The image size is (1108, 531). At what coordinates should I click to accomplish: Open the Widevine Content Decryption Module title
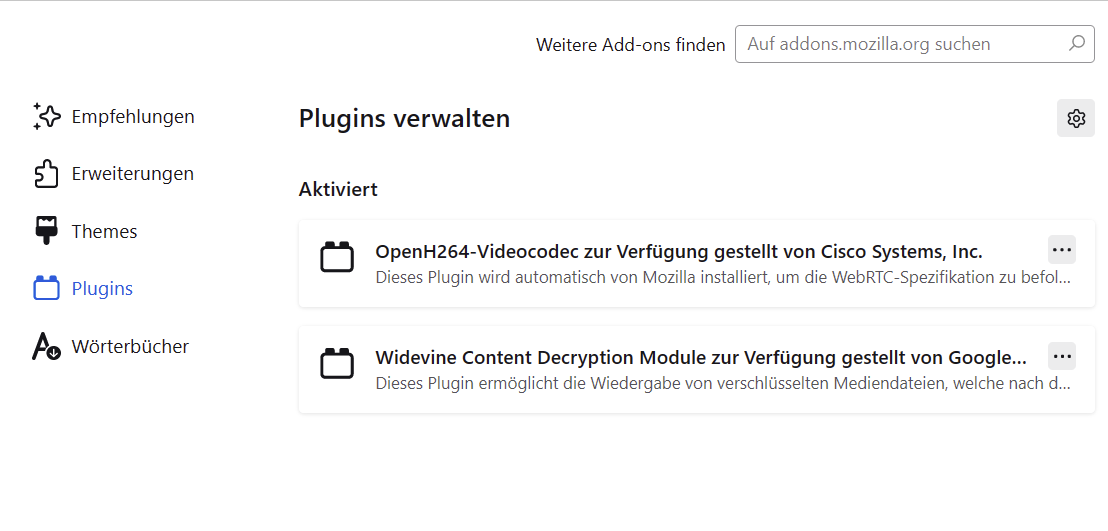tap(700, 357)
